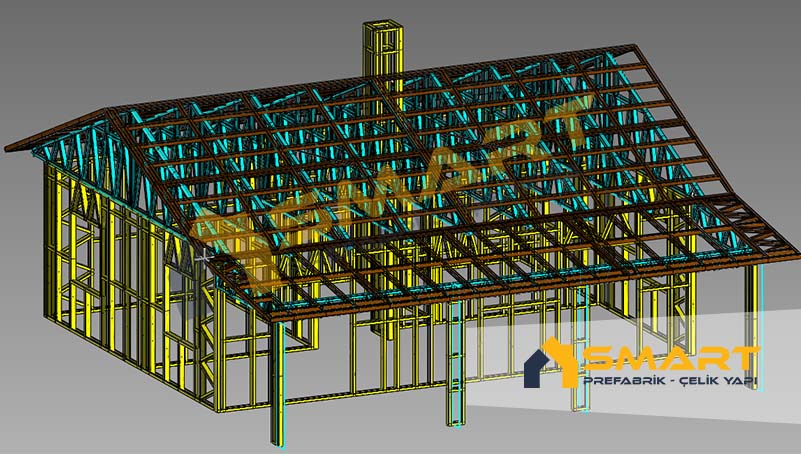Select the leftmost porch support column
Image resolution: width=801 pixels, height=454 pixels.
pos(278,384)
